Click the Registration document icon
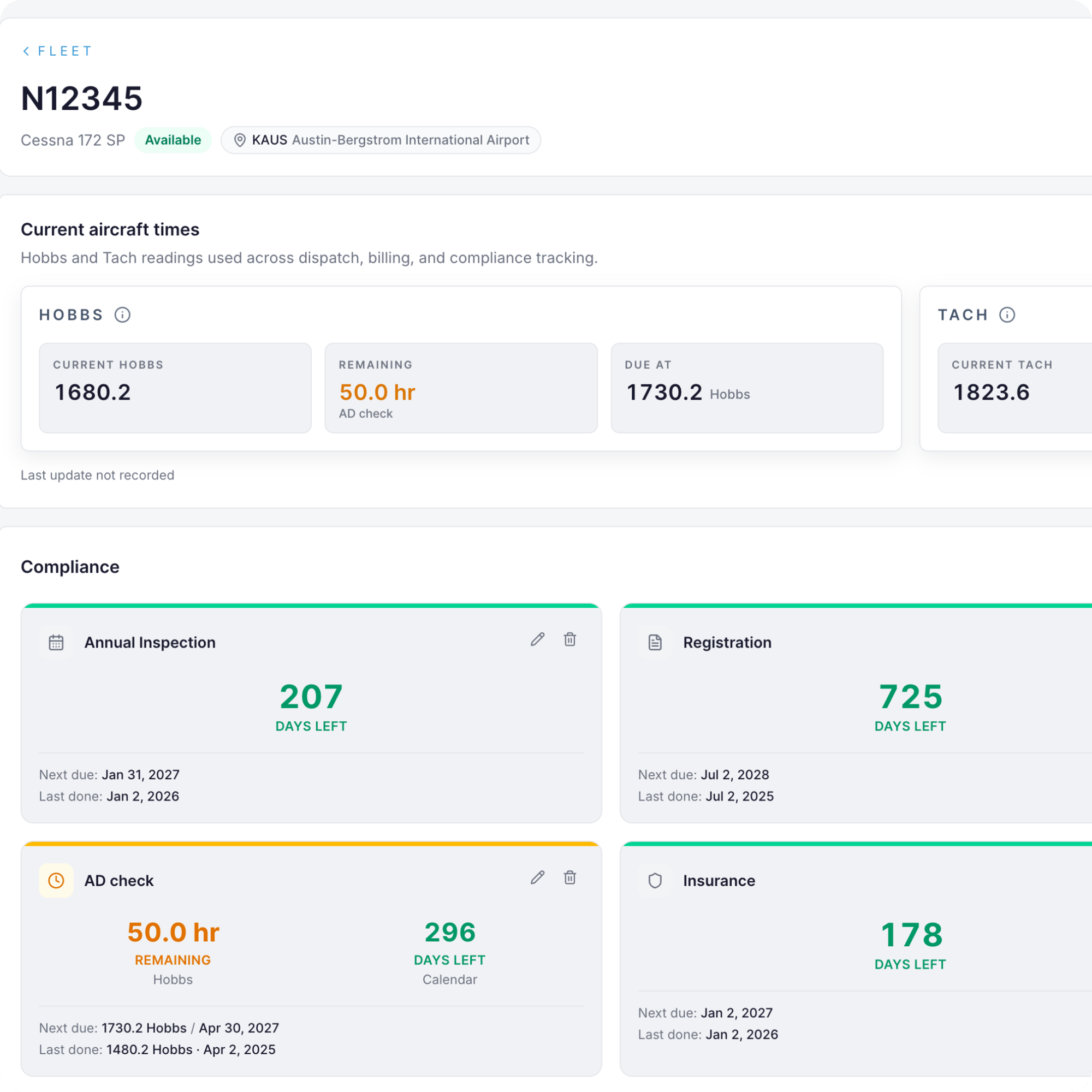The height and width of the screenshot is (1092, 1092). tap(655, 642)
